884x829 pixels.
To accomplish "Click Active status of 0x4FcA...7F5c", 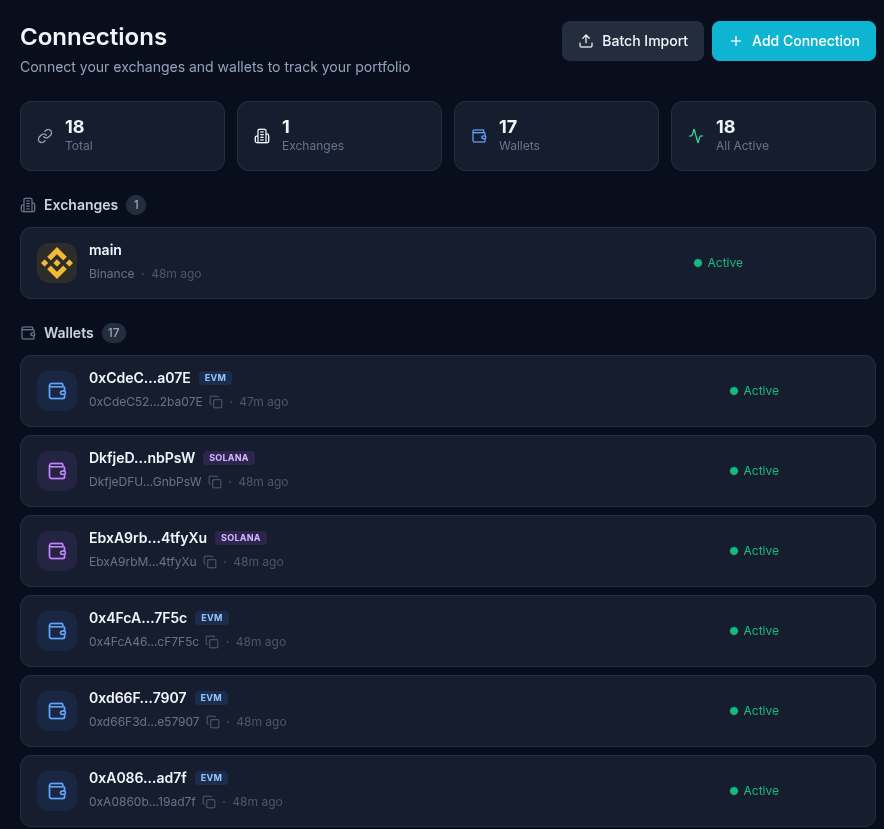I will (x=754, y=631).
